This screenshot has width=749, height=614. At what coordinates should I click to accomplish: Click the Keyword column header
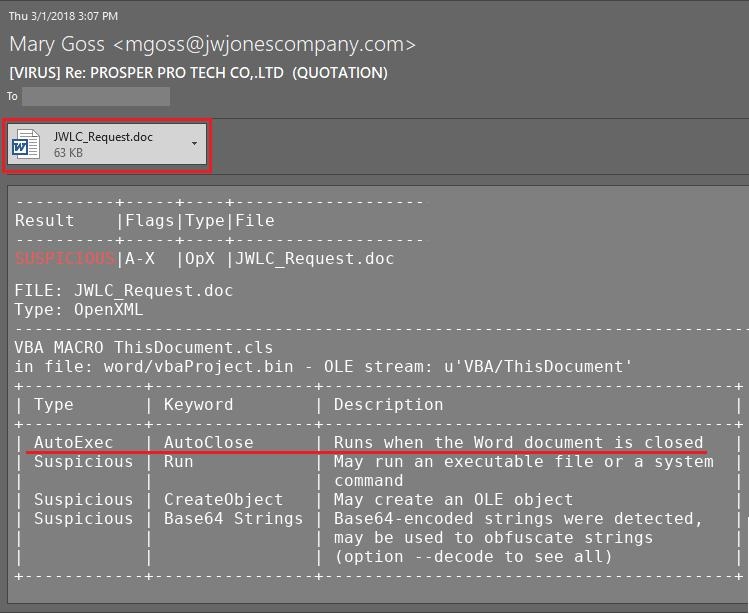pyautogui.click(x=198, y=405)
